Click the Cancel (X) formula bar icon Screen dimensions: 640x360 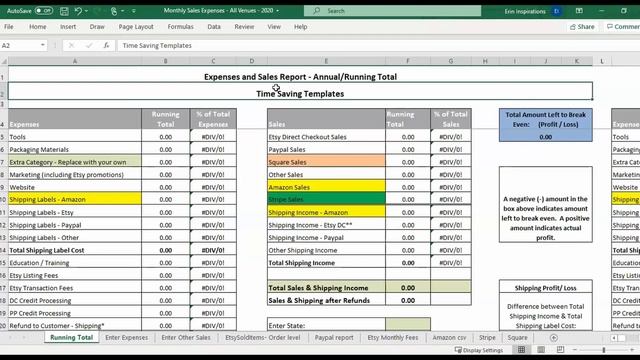[x=71, y=45]
